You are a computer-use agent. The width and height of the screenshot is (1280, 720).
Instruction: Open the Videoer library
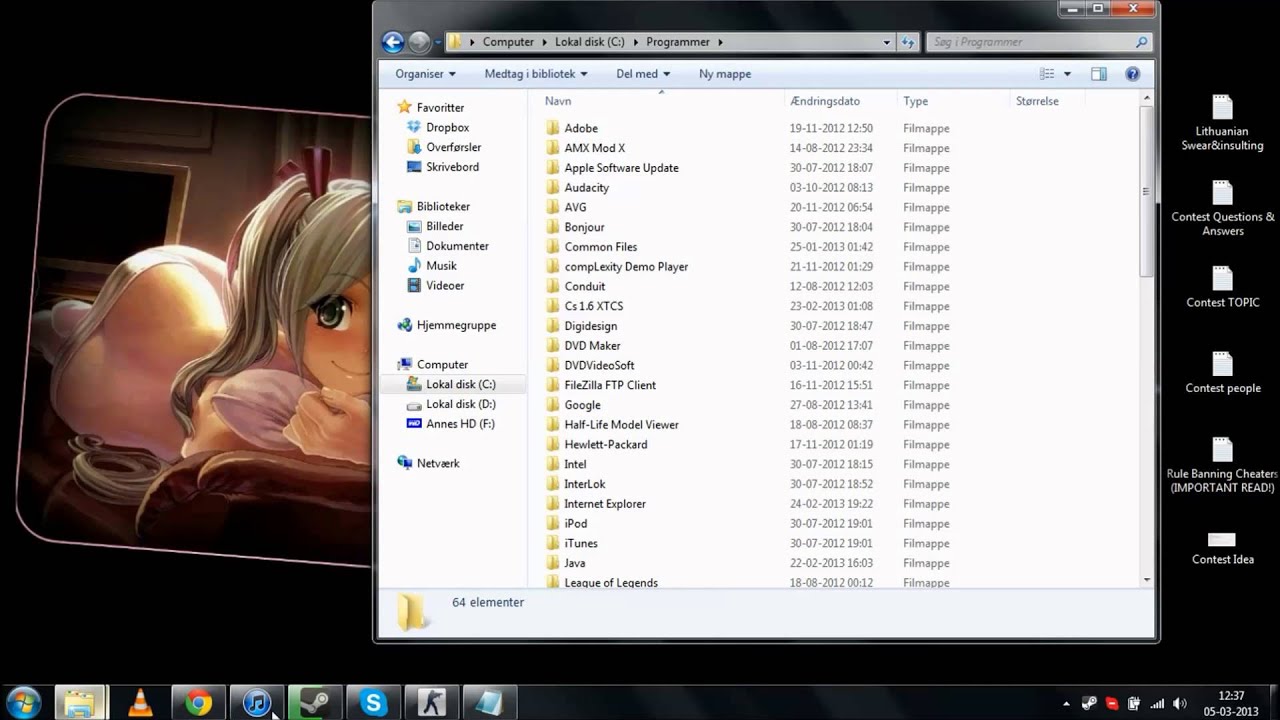click(436, 285)
